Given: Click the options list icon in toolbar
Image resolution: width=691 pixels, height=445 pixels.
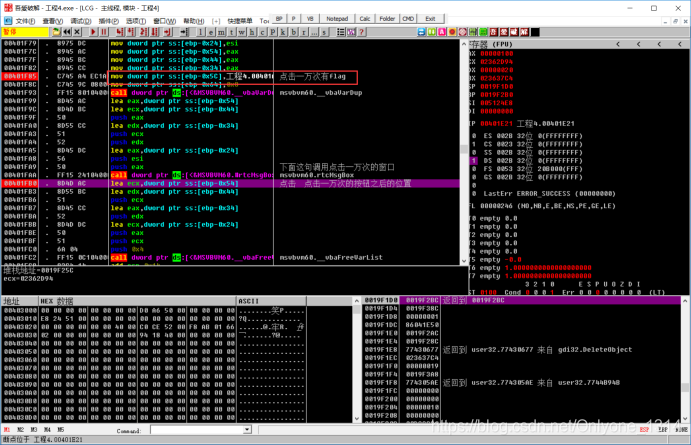Looking at the screenshot, I should click(x=341, y=32).
